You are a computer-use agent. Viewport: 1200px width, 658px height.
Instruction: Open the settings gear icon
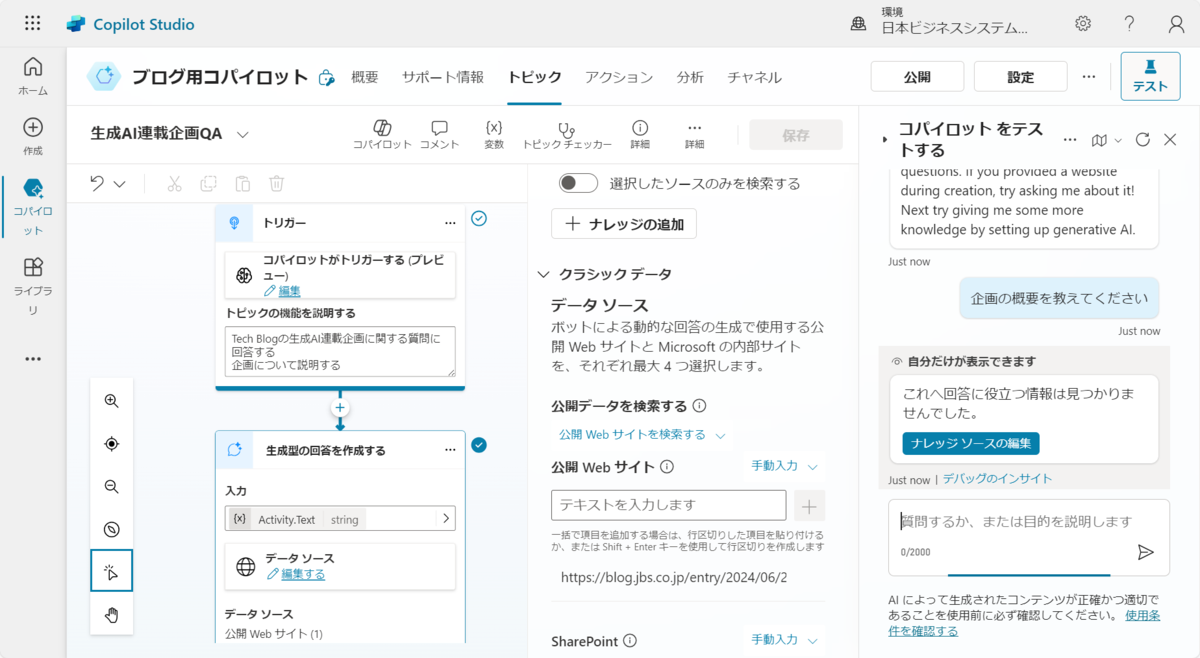click(x=1083, y=23)
